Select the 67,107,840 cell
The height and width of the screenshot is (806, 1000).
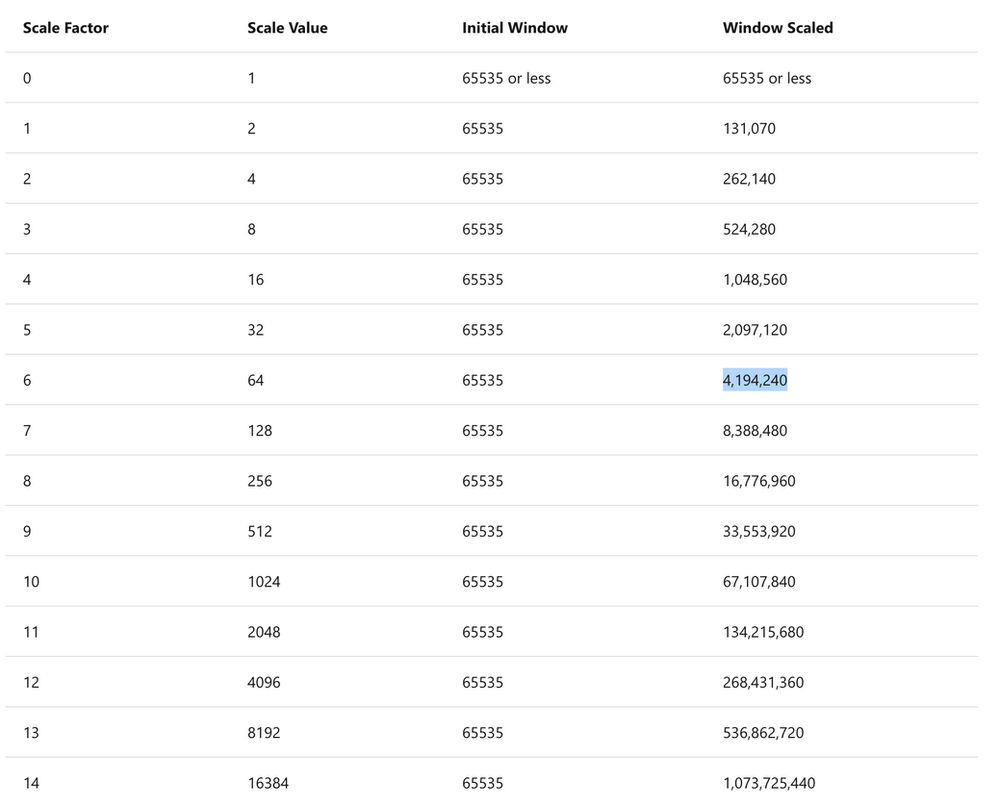pos(759,582)
